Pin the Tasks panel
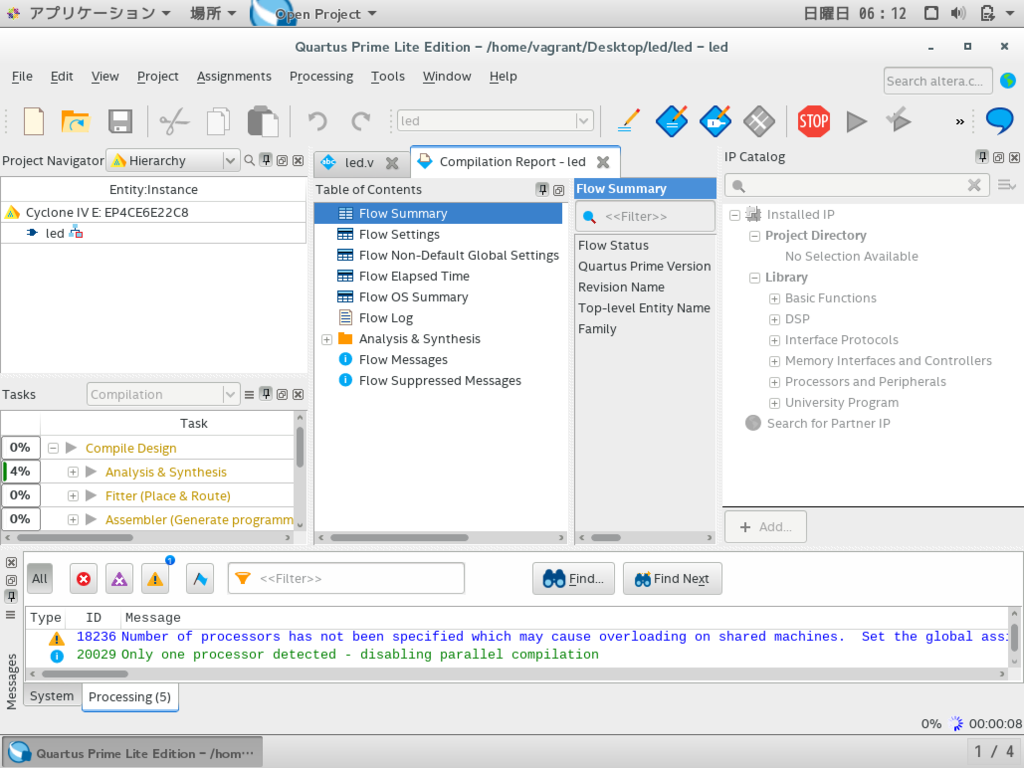 (266, 394)
